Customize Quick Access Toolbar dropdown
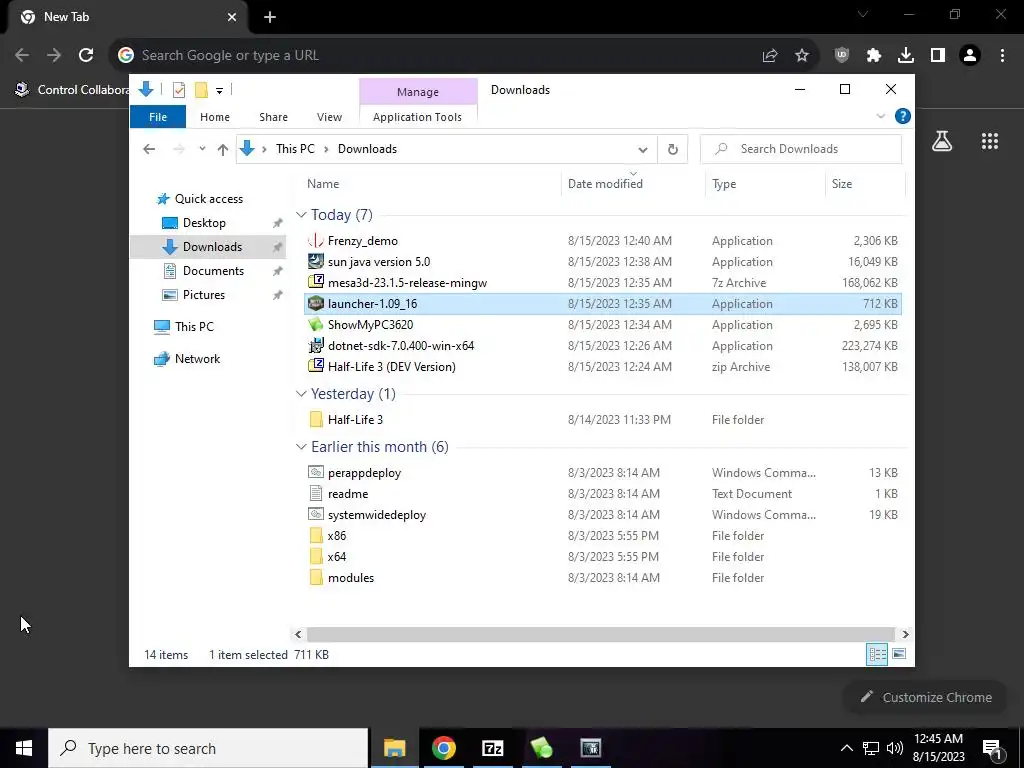Screen dimensions: 1024x768 click(219, 91)
